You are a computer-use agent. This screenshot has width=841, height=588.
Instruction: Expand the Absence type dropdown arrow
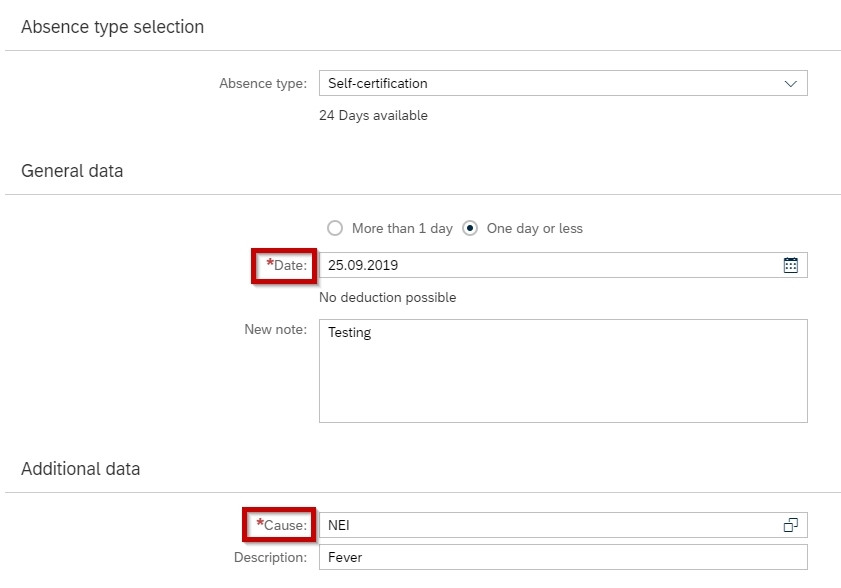coord(791,84)
